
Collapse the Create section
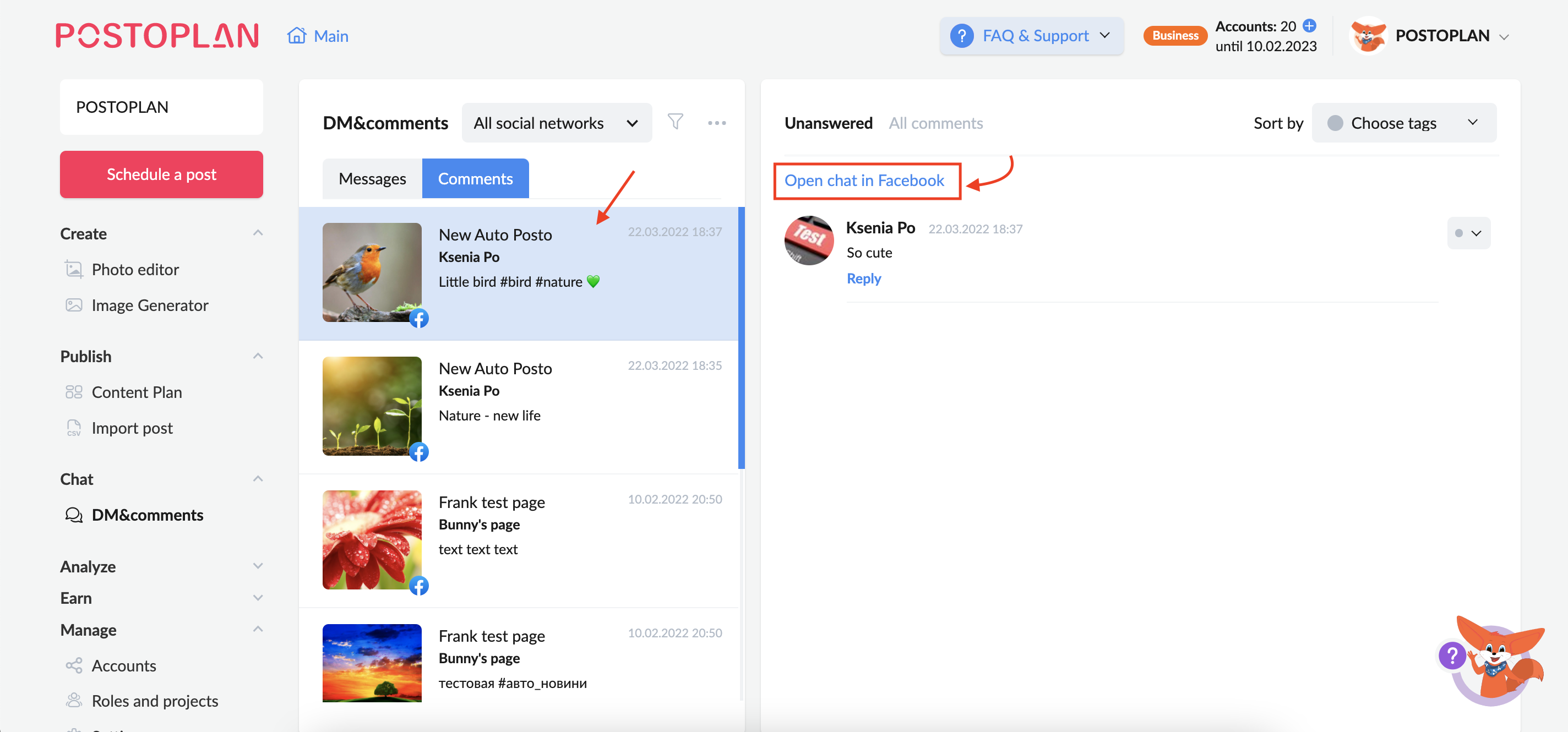[x=258, y=233]
